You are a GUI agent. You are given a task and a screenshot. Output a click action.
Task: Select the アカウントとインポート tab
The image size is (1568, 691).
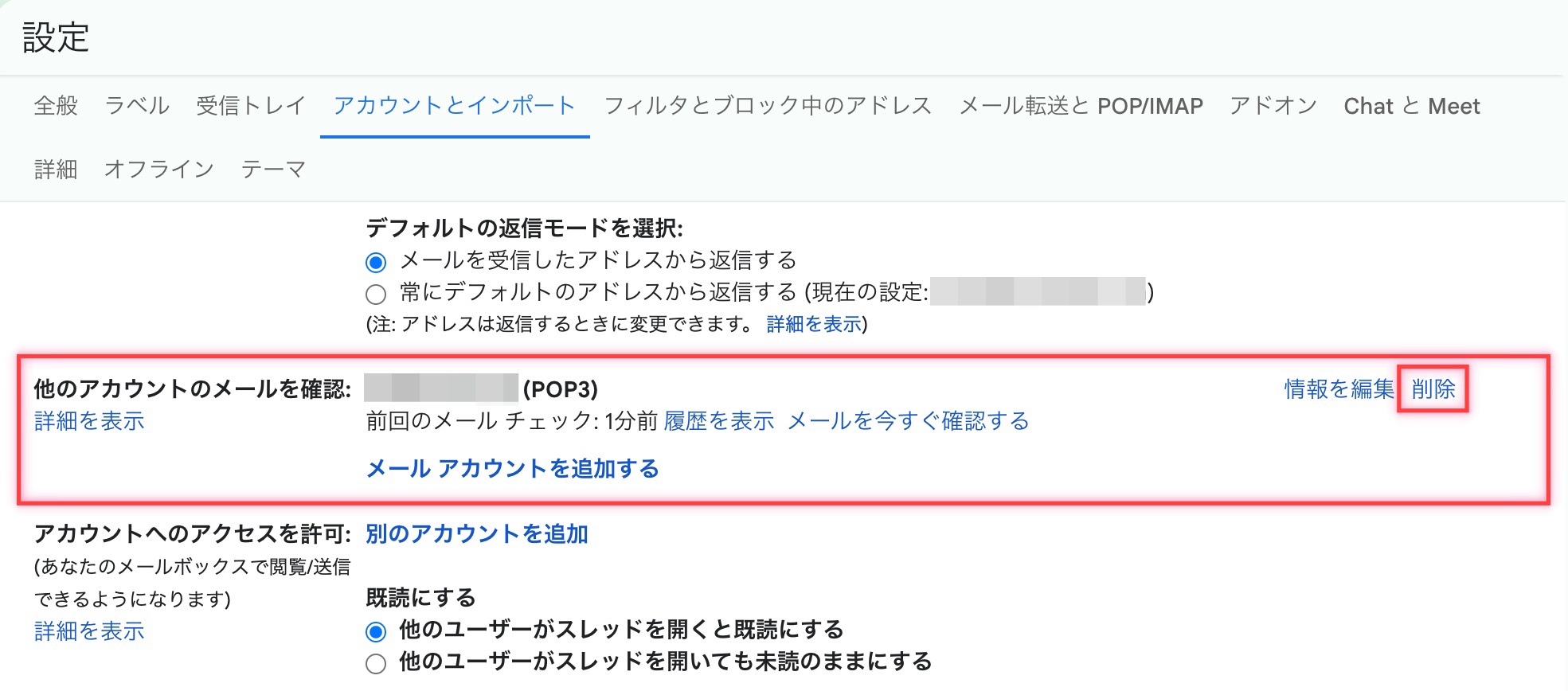(x=454, y=106)
